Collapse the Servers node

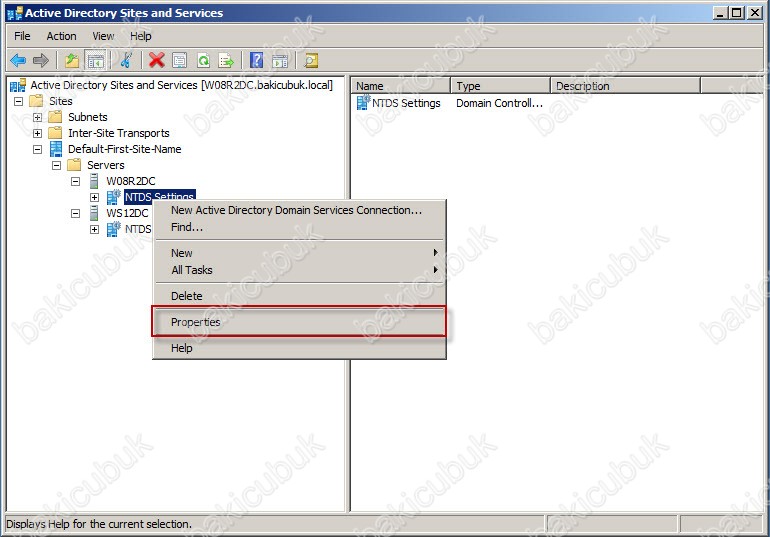[56, 165]
